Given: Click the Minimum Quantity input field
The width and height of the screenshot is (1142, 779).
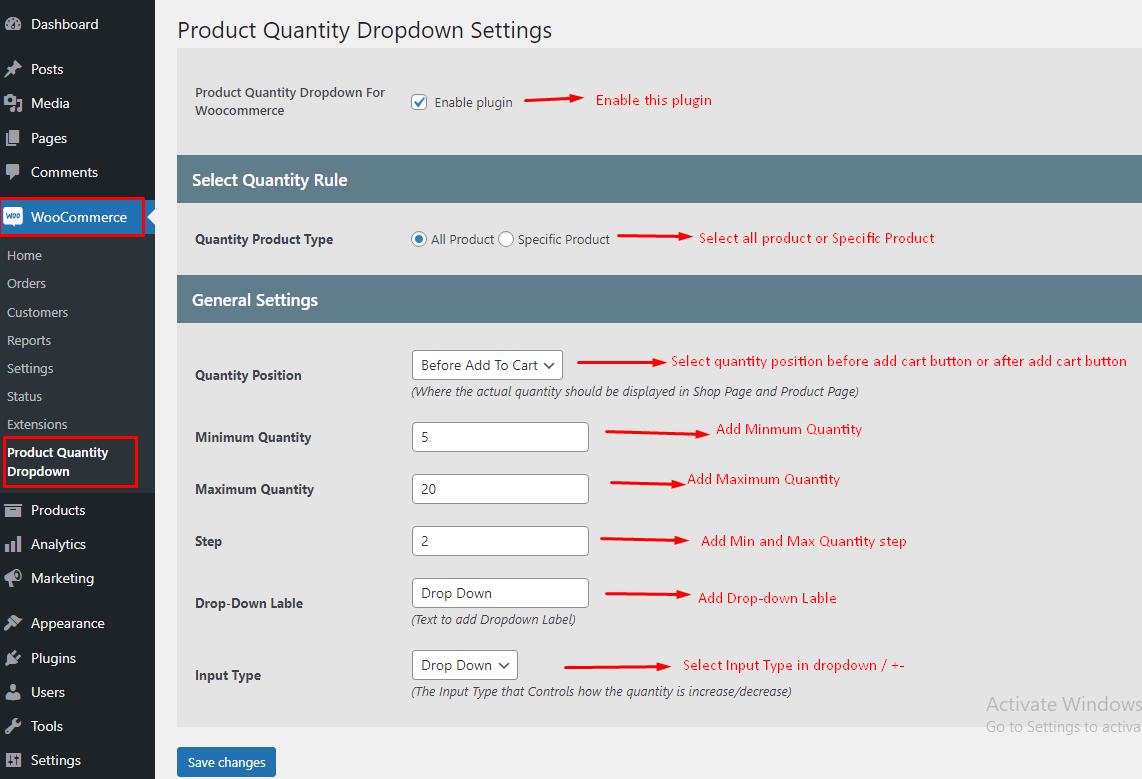Looking at the screenshot, I should (500, 437).
